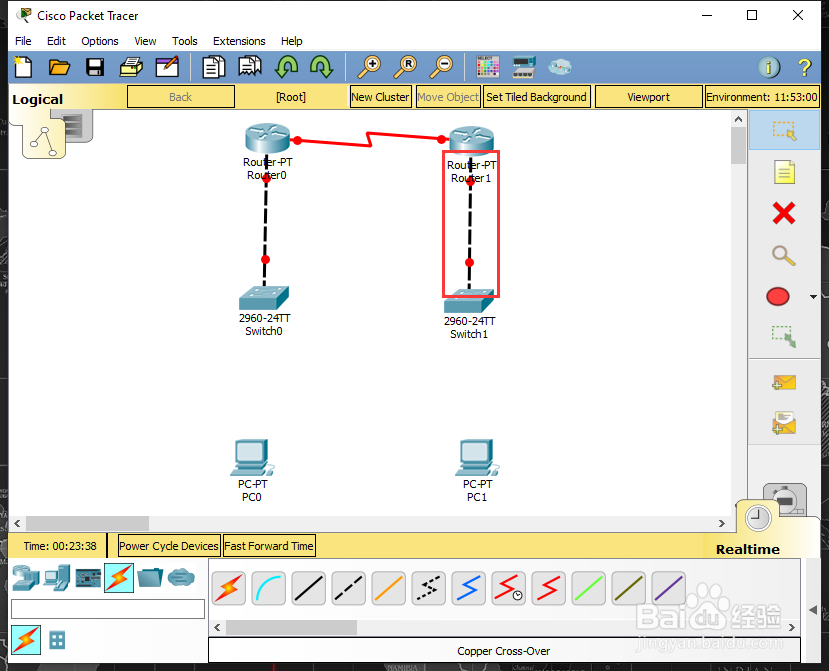Click the New file icon

tap(23, 67)
